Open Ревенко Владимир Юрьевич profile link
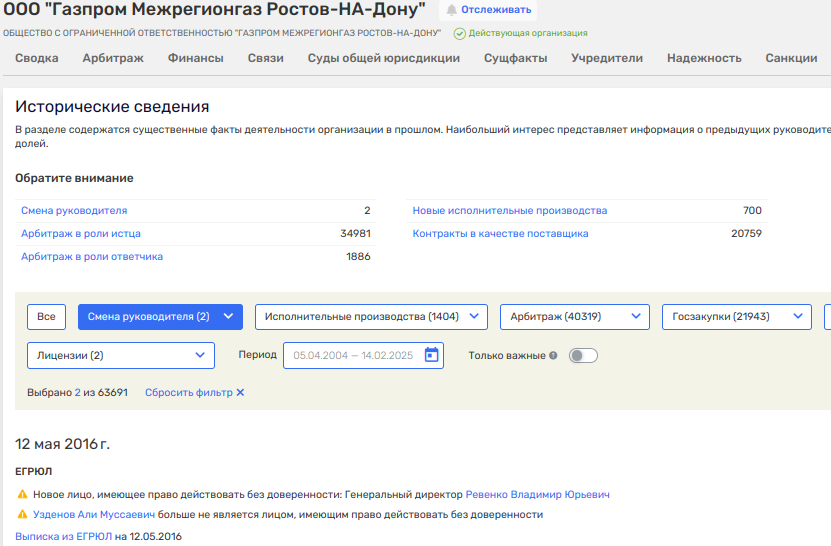 click(x=537, y=494)
